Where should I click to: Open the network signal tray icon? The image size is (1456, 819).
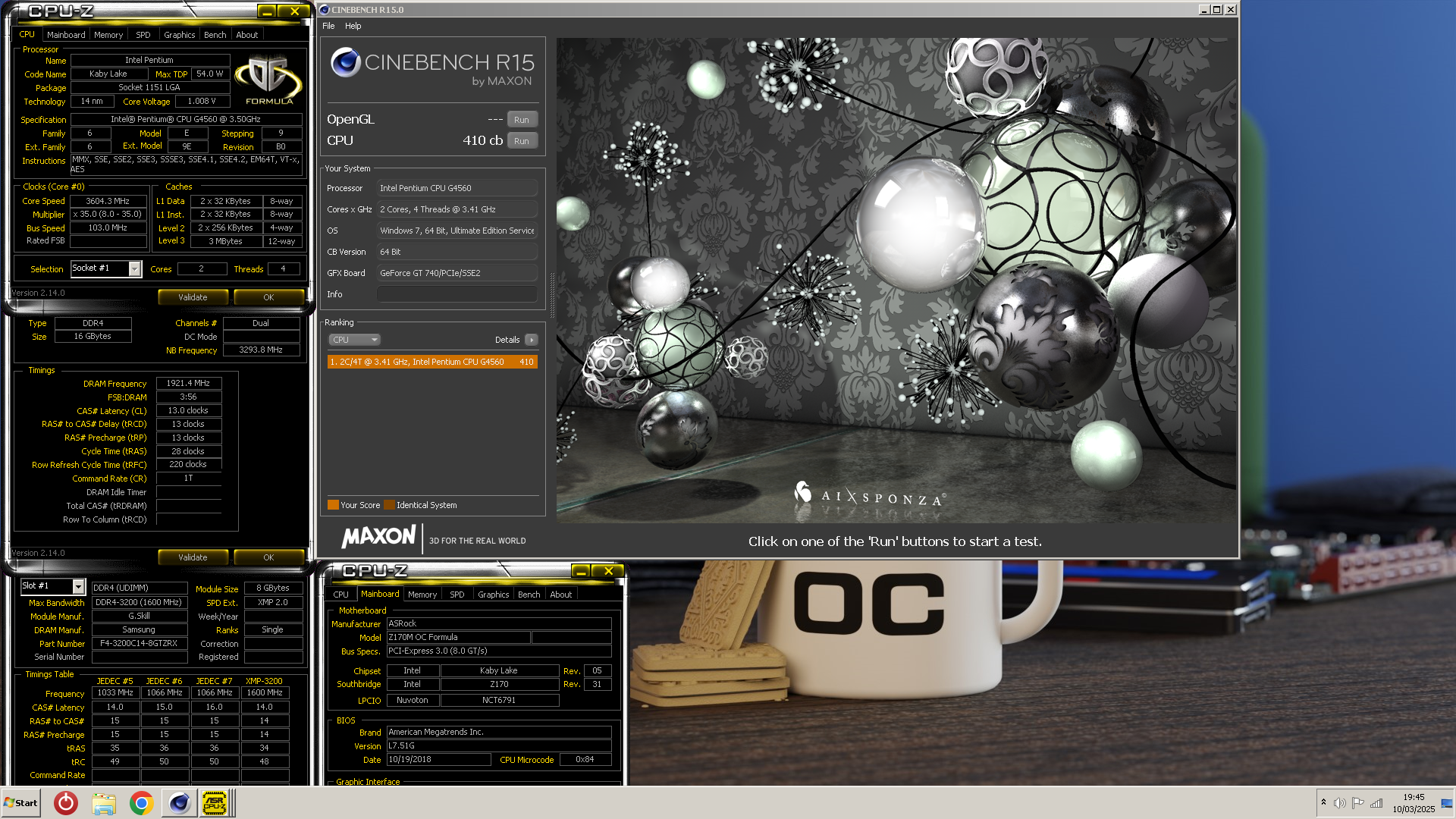1376,802
